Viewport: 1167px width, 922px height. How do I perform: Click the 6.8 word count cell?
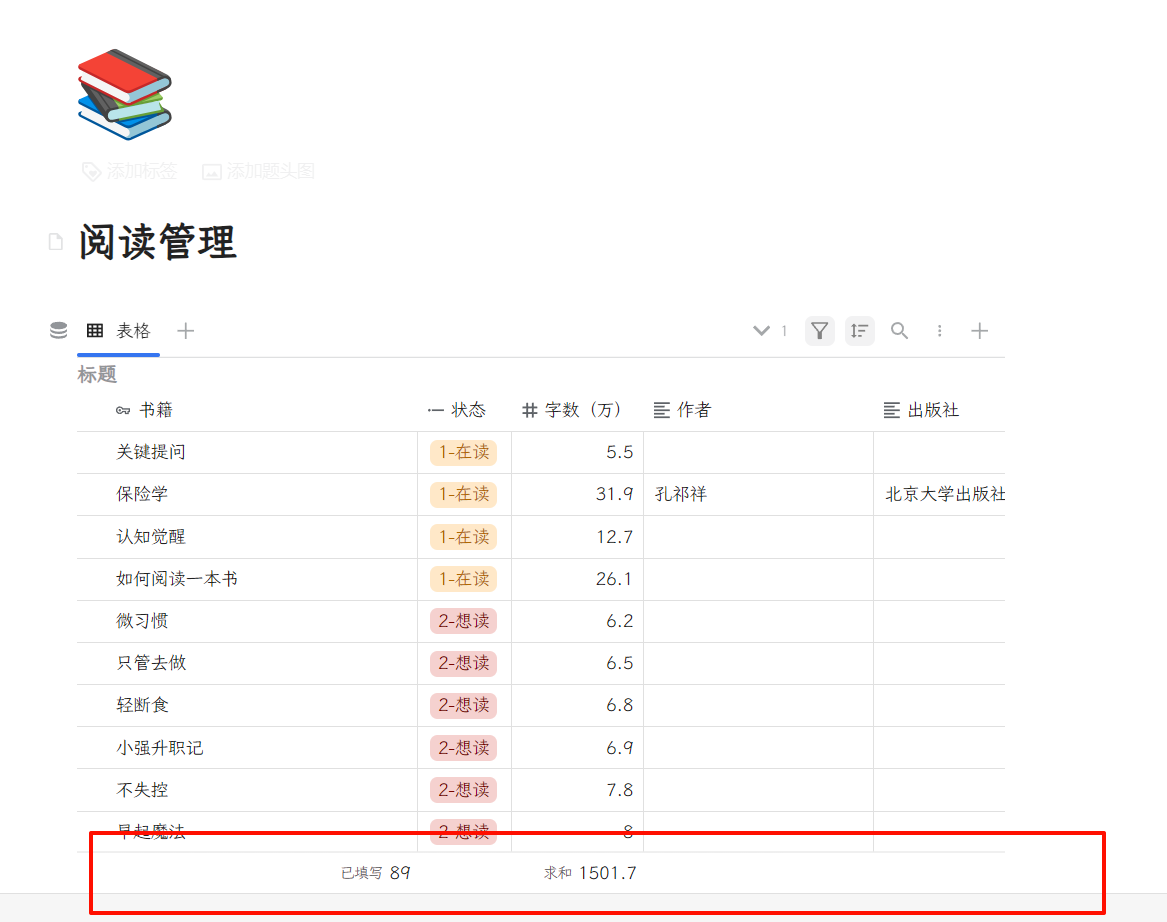pyautogui.click(x=578, y=705)
